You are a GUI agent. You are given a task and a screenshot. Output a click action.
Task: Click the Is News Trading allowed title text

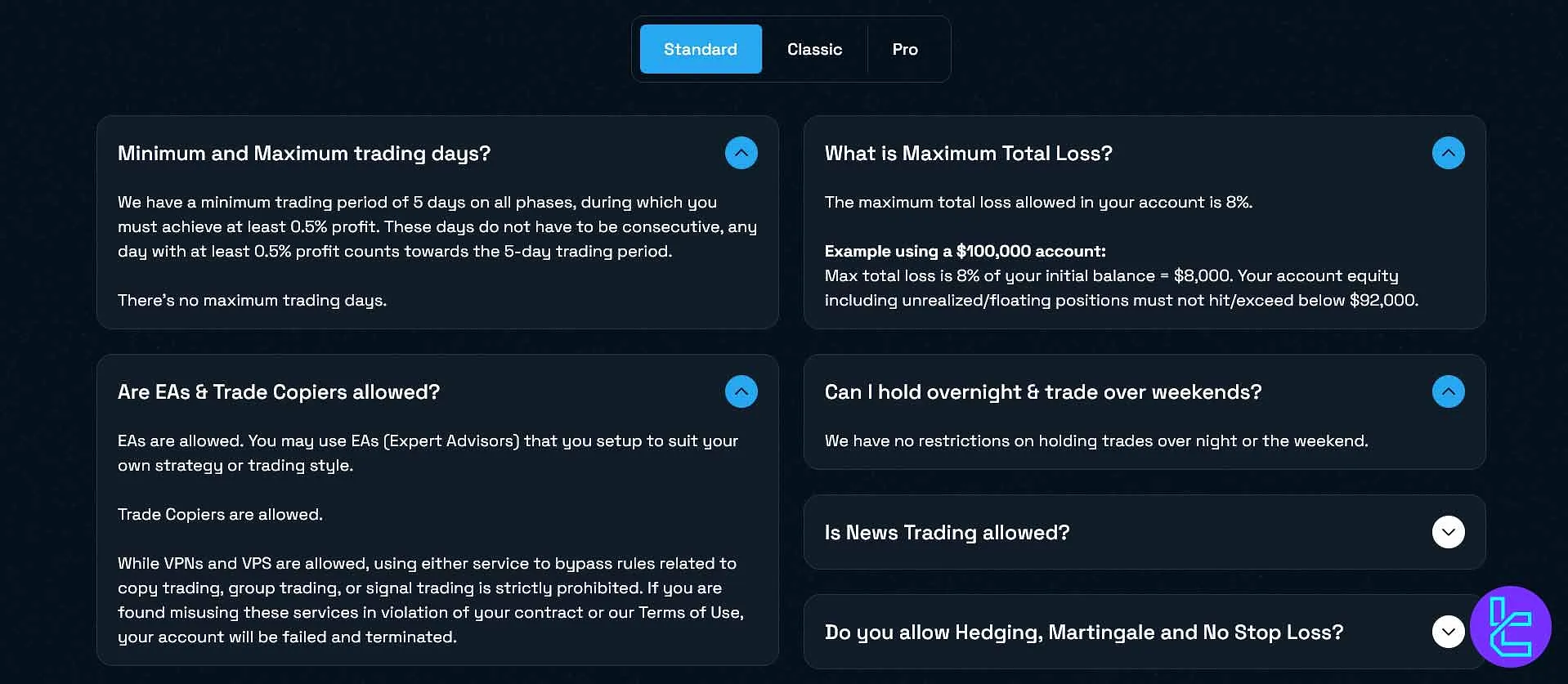(x=947, y=532)
